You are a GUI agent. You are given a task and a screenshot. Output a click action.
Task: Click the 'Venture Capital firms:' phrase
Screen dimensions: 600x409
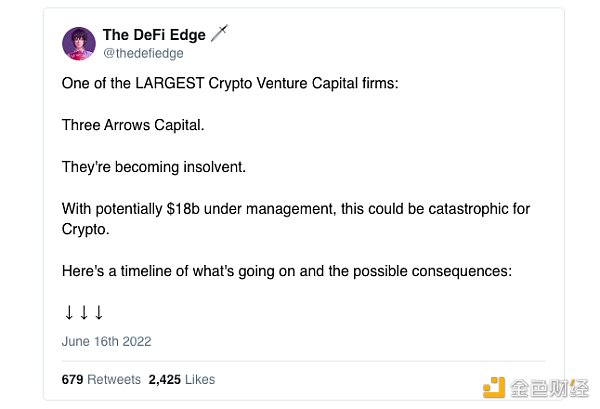click(x=328, y=83)
